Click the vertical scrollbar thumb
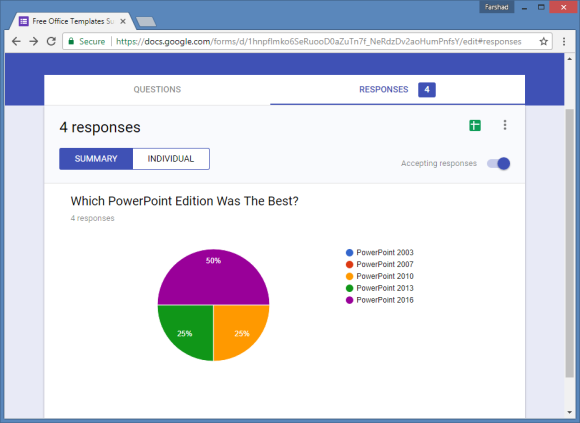The width and height of the screenshot is (580, 423). click(569, 243)
